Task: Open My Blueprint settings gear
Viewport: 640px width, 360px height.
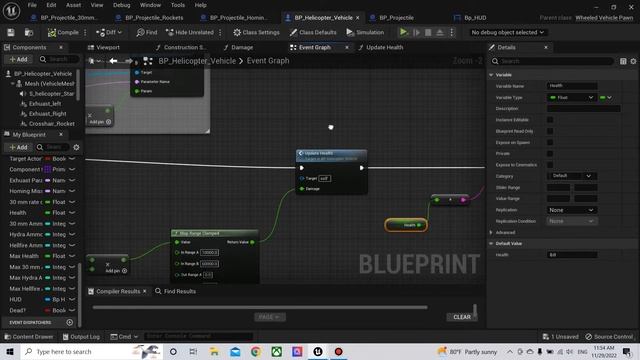Action: (x=76, y=147)
